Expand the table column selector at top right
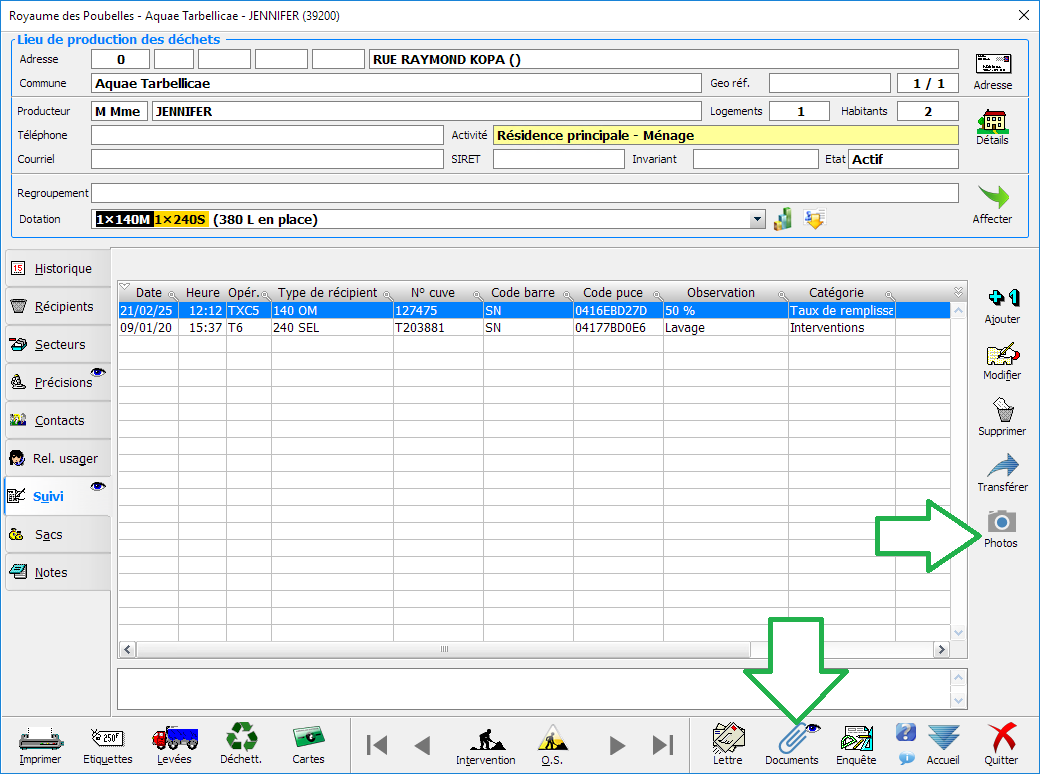 (x=958, y=292)
